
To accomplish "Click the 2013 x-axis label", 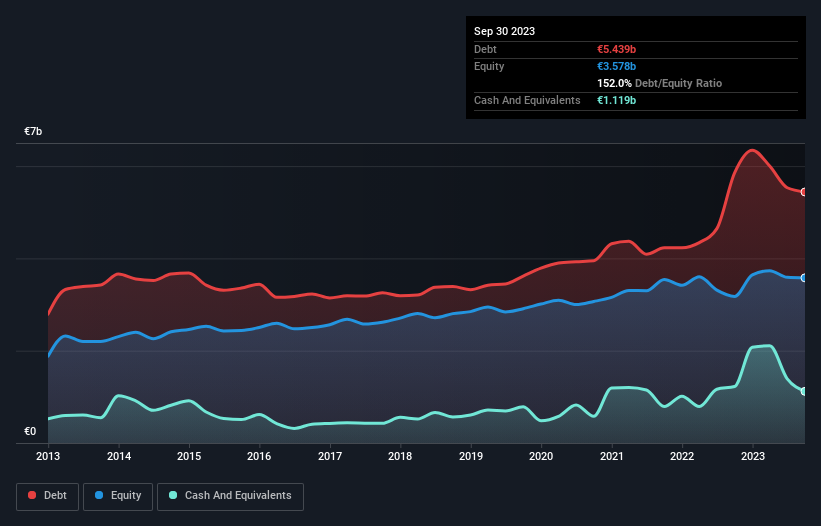I will point(48,456).
